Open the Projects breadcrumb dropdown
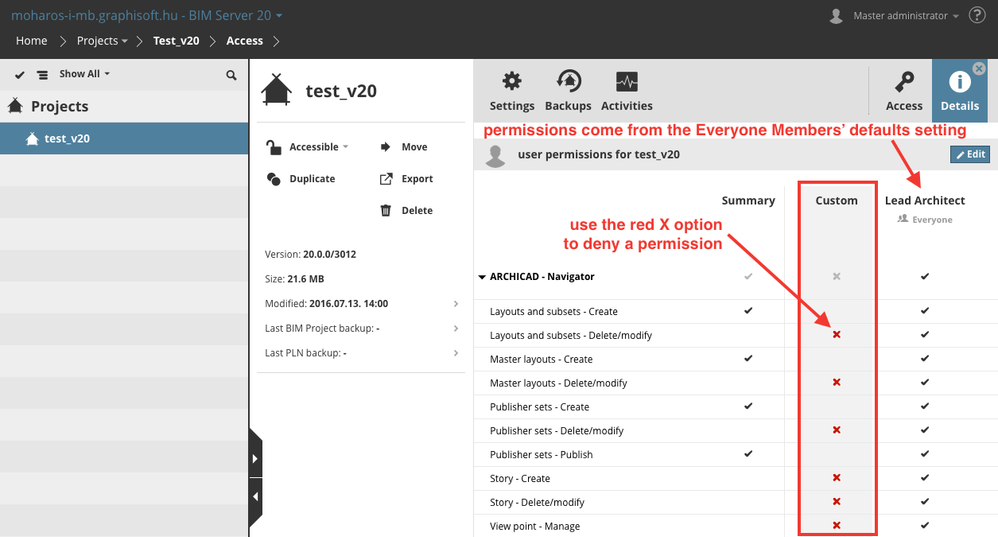998x537 pixels. click(x=102, y=41)
